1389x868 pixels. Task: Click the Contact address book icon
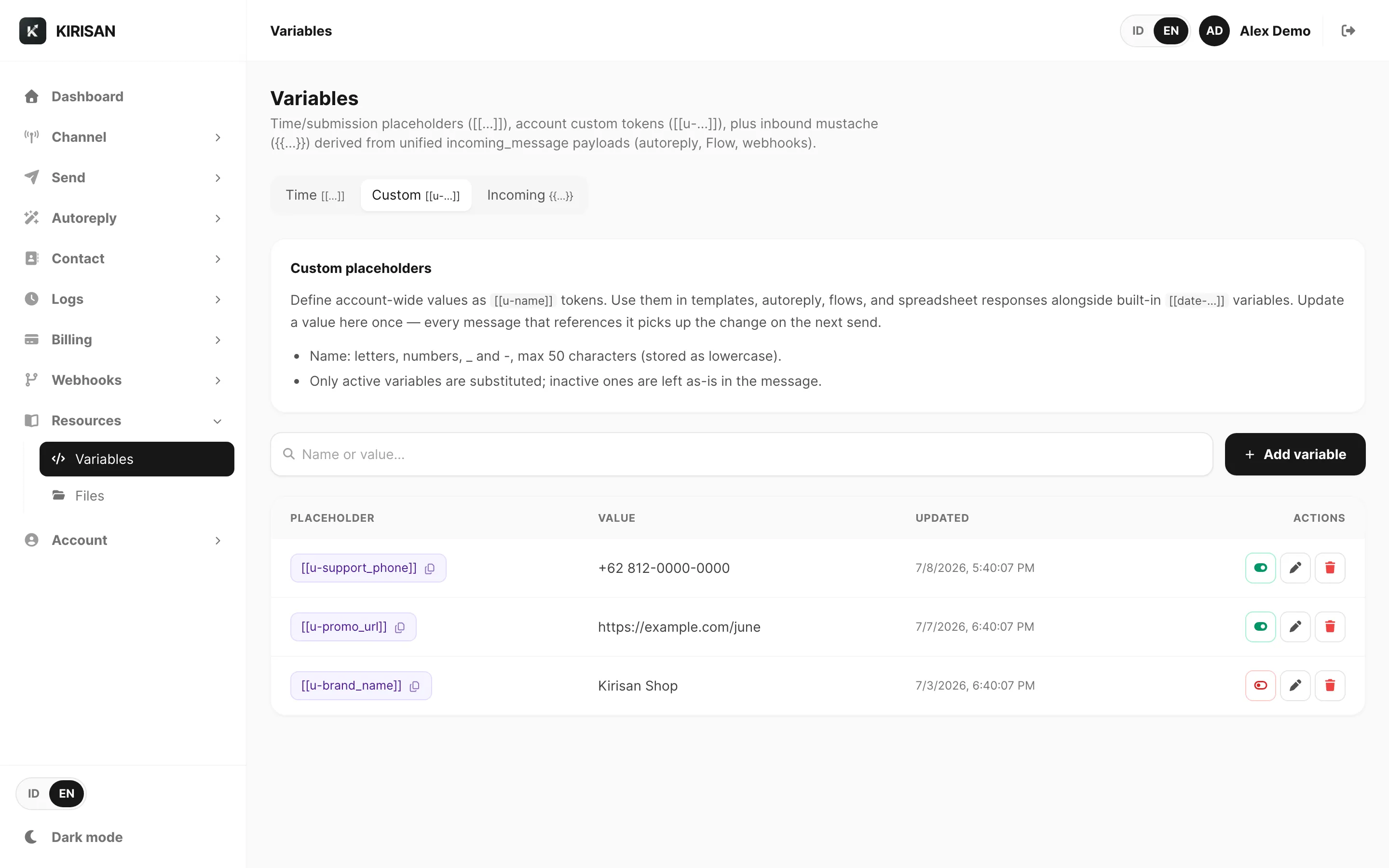click(31, 258)
